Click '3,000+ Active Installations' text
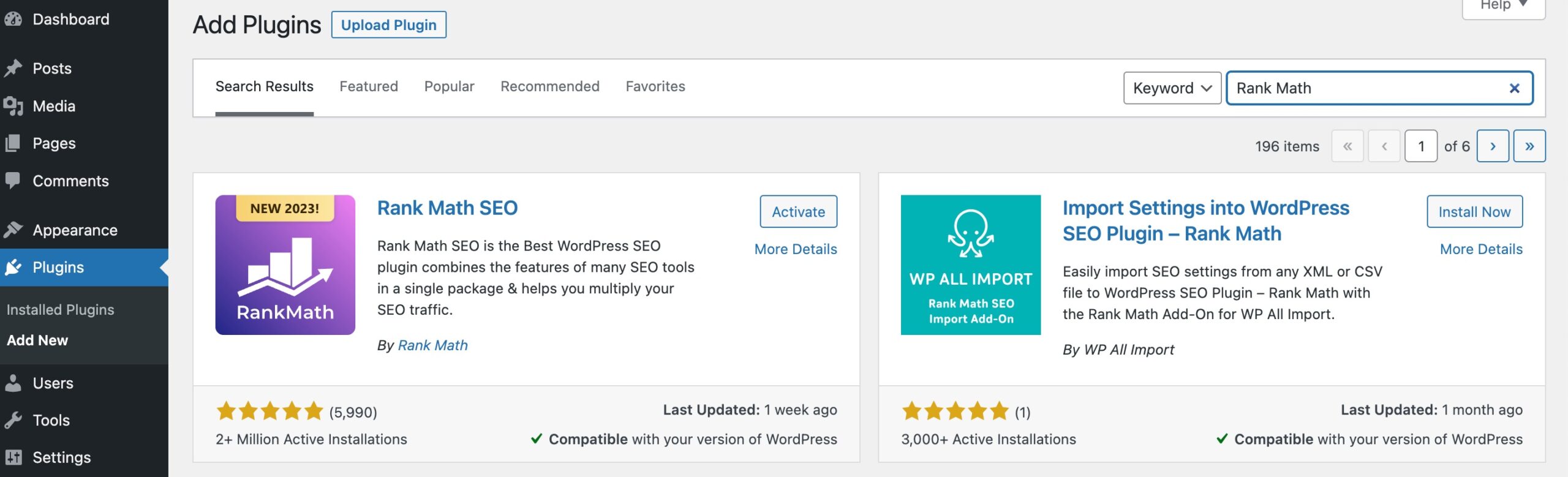The width and height of the screenshot is (1568, 477). [x=989, y=440]
